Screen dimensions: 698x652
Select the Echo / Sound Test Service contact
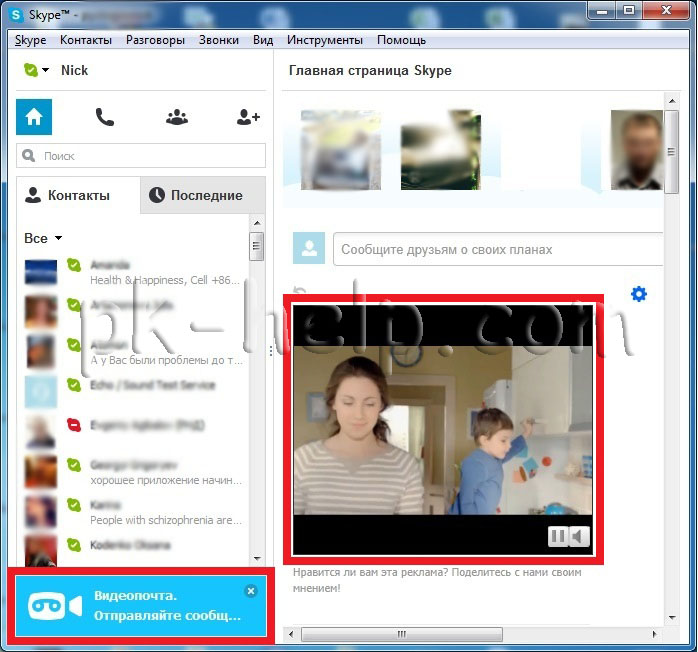pos(134,392)
